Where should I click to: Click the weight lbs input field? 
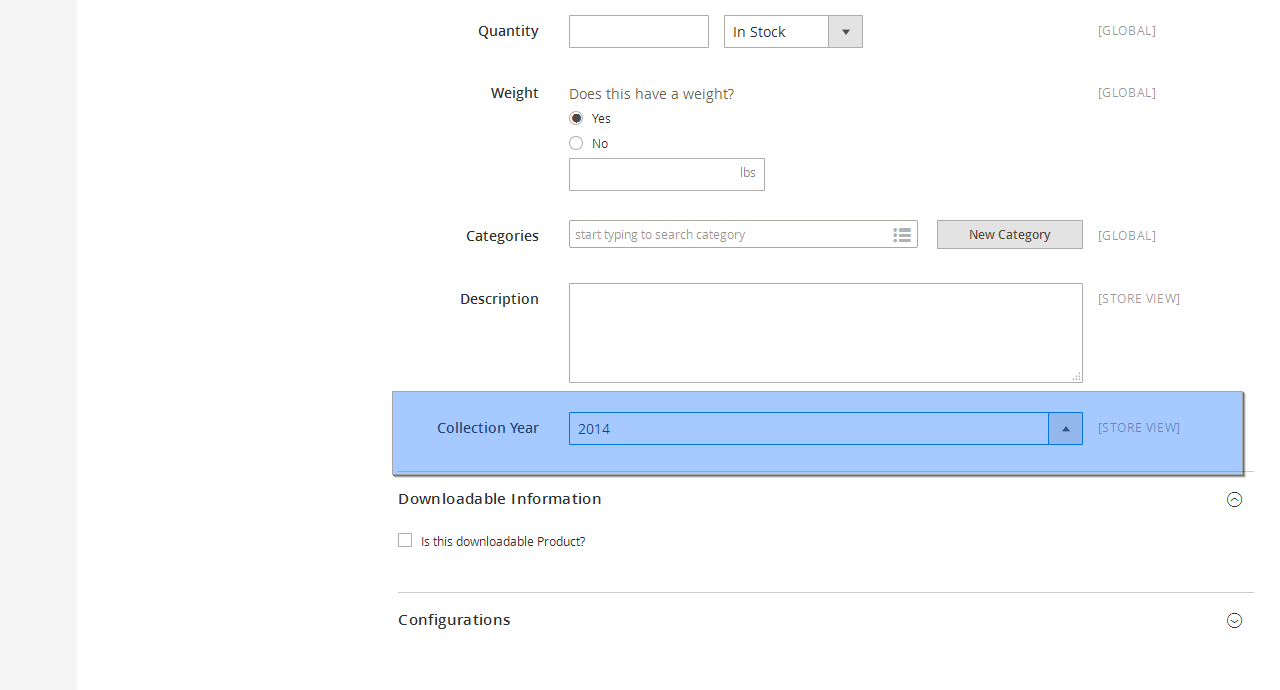tap(666, 174)
